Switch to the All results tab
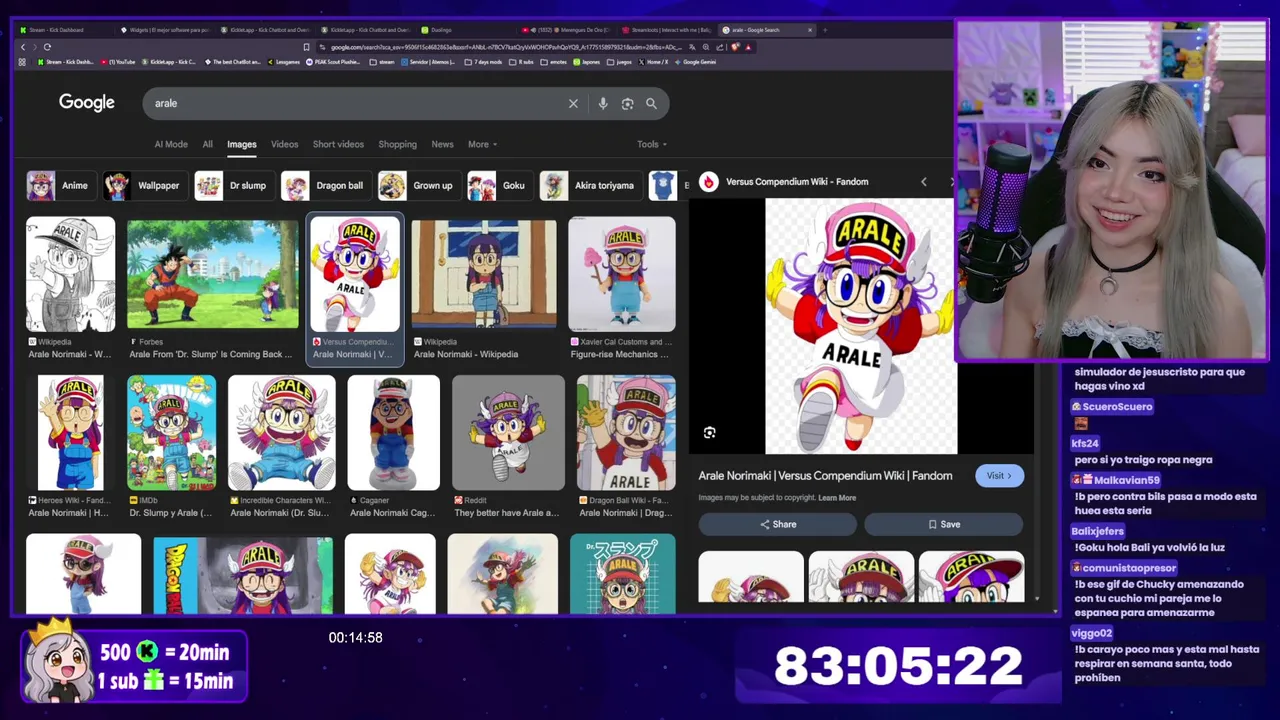Image resolution: width=1280 pixels, height=720 pixels. [x=208, y=144]
